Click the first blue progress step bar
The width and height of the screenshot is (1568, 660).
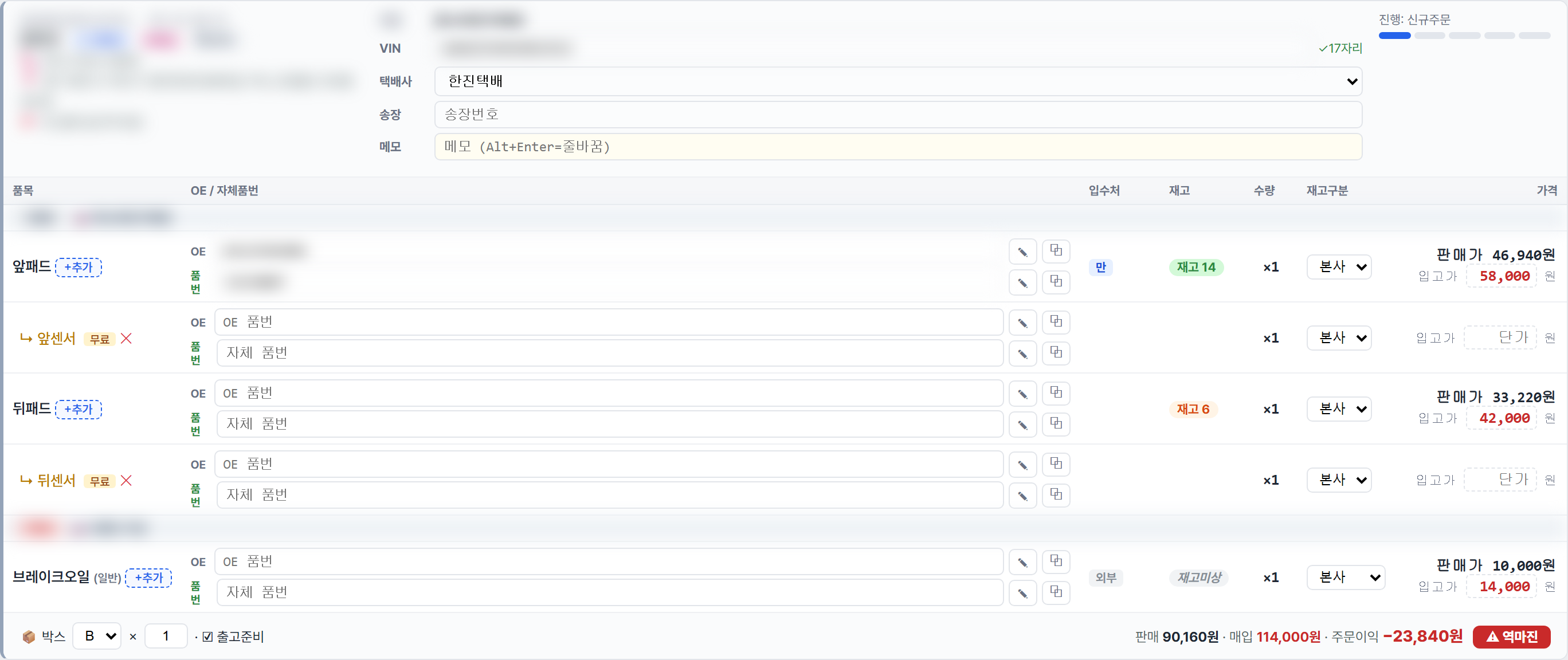tap(1394, 36)
